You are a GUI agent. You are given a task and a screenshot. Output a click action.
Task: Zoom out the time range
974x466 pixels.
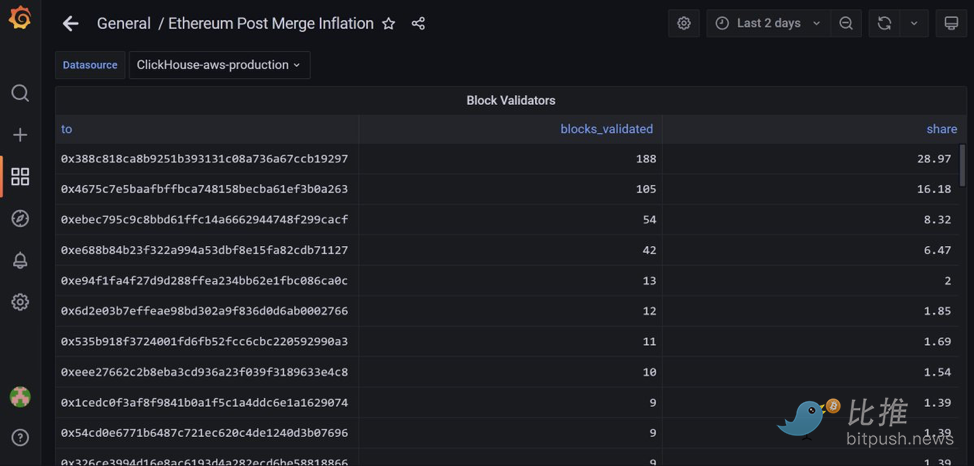pos(846,23)
